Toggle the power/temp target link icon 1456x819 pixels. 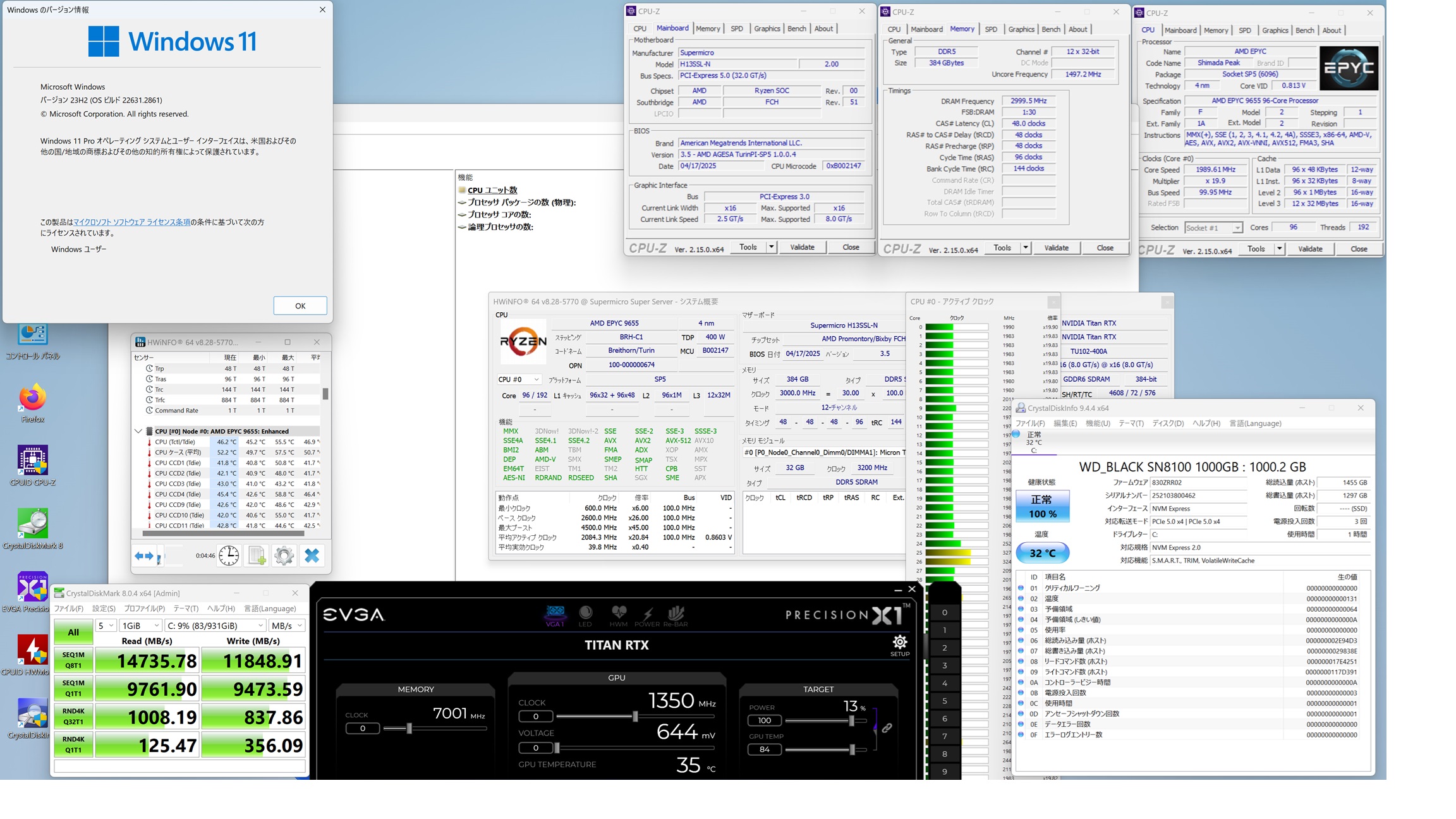click(x=887, y=728)
